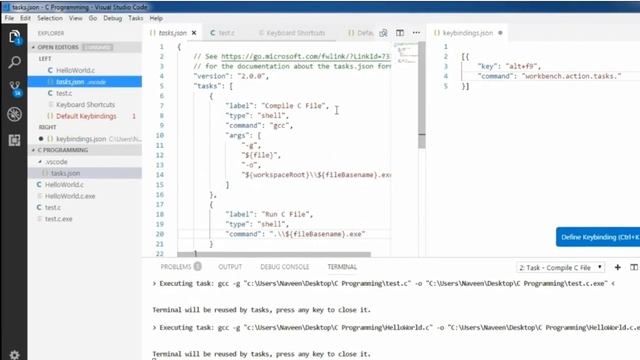Click the unsaved badge in Open Editors header

(x=98, y=47)
